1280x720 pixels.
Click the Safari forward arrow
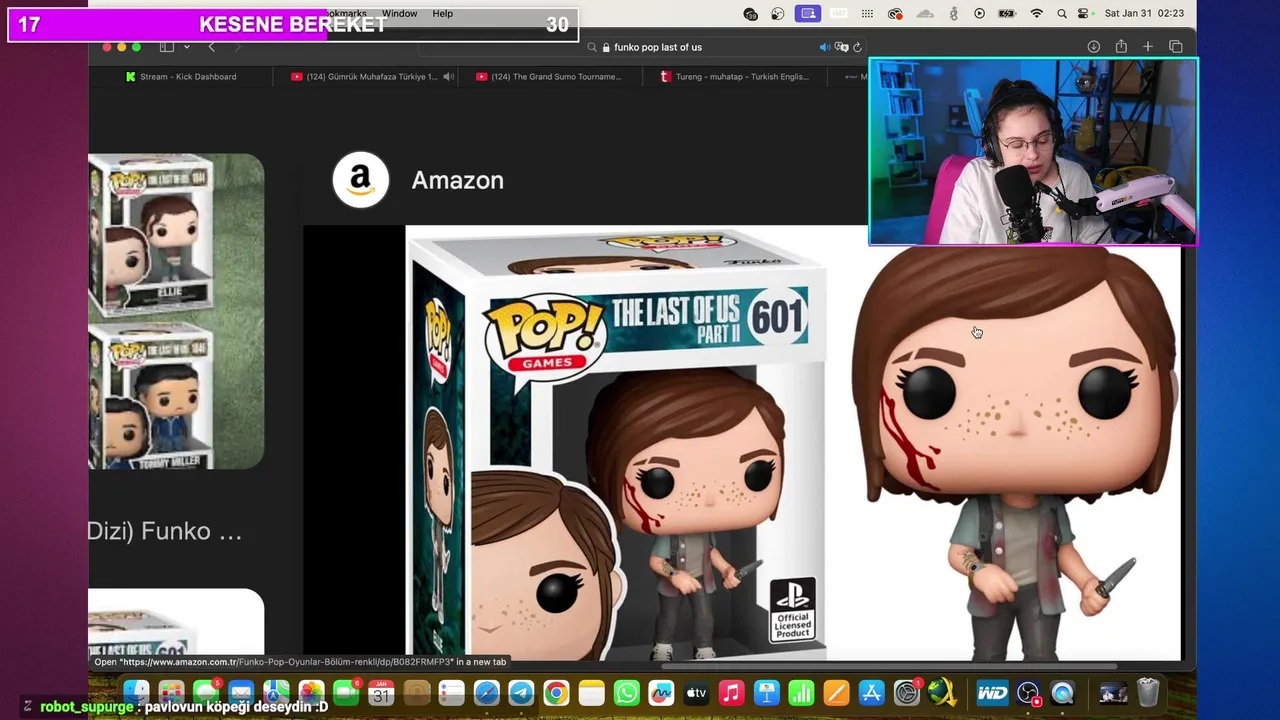[237, 47]
